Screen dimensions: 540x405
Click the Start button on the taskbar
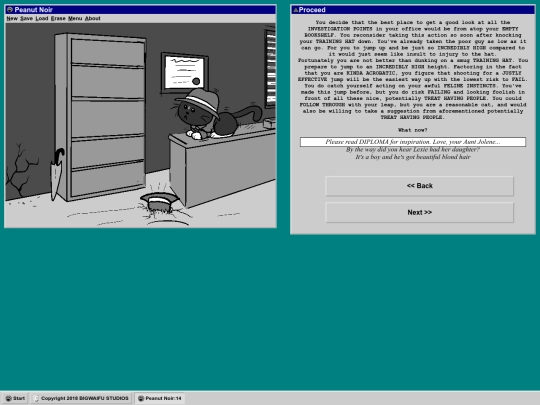tap(15, 398)
